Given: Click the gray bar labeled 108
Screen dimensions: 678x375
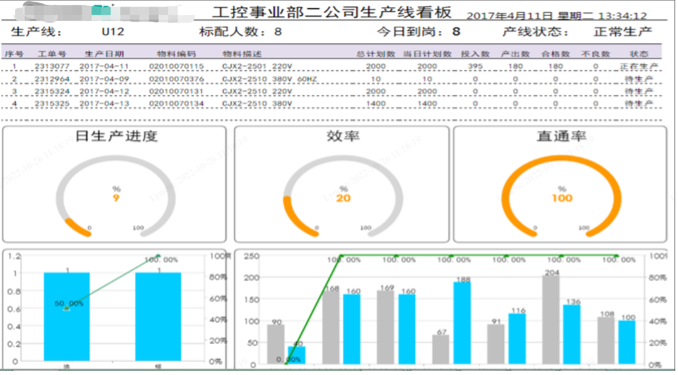Looking at the screenshot, I should click(x=606, y=340).
